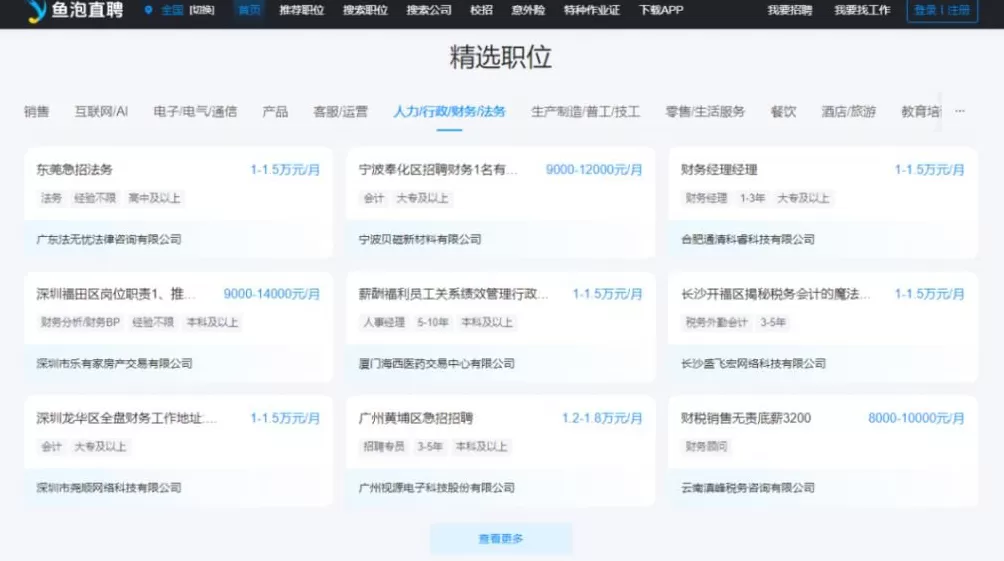Image resolution: width=1004 pixels, height=561 pixels.
Task: Open 搜索公司 nav item
Action: (429, 10)
